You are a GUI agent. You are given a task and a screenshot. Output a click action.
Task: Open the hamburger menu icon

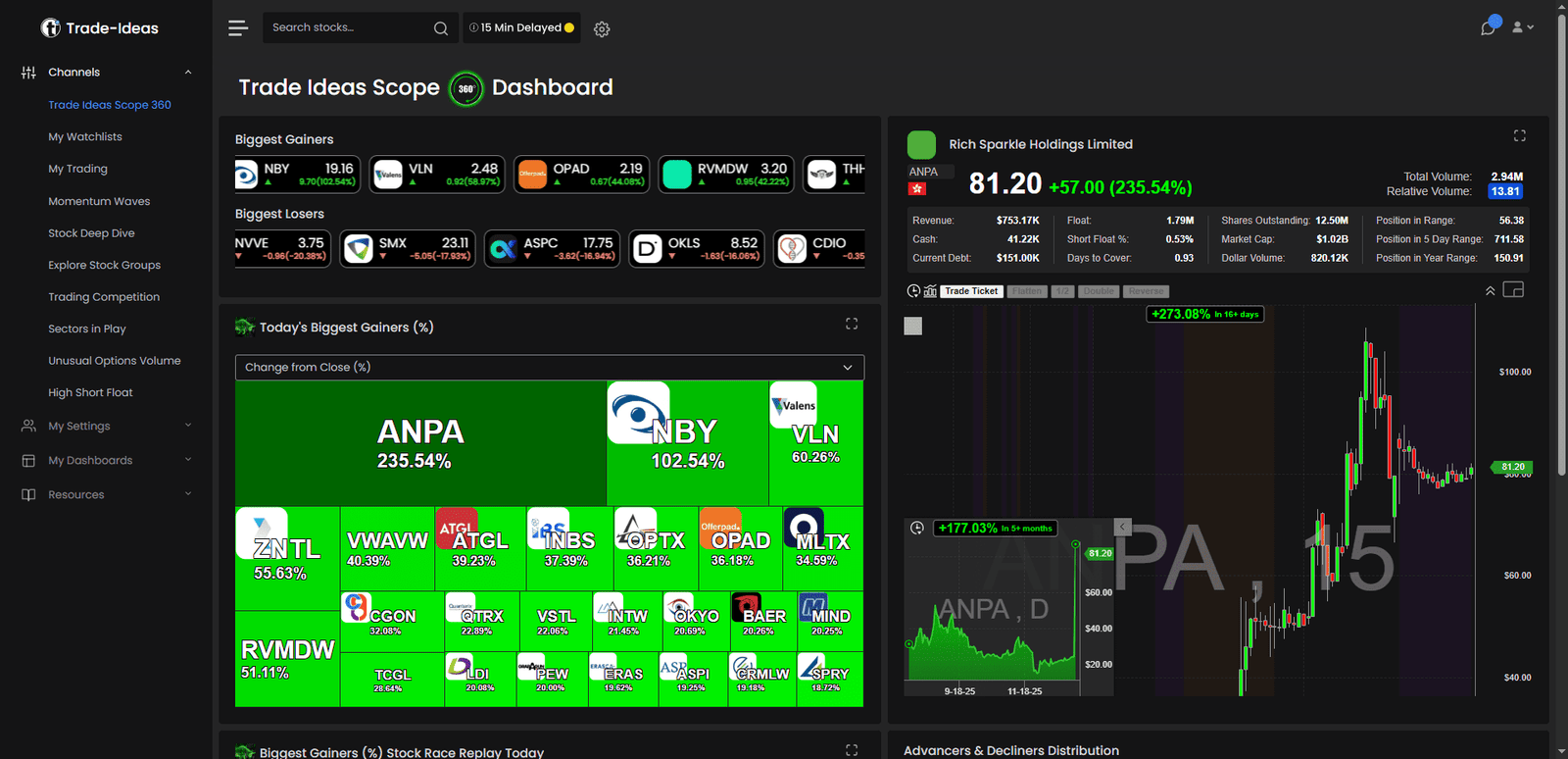tap(238, 28)
